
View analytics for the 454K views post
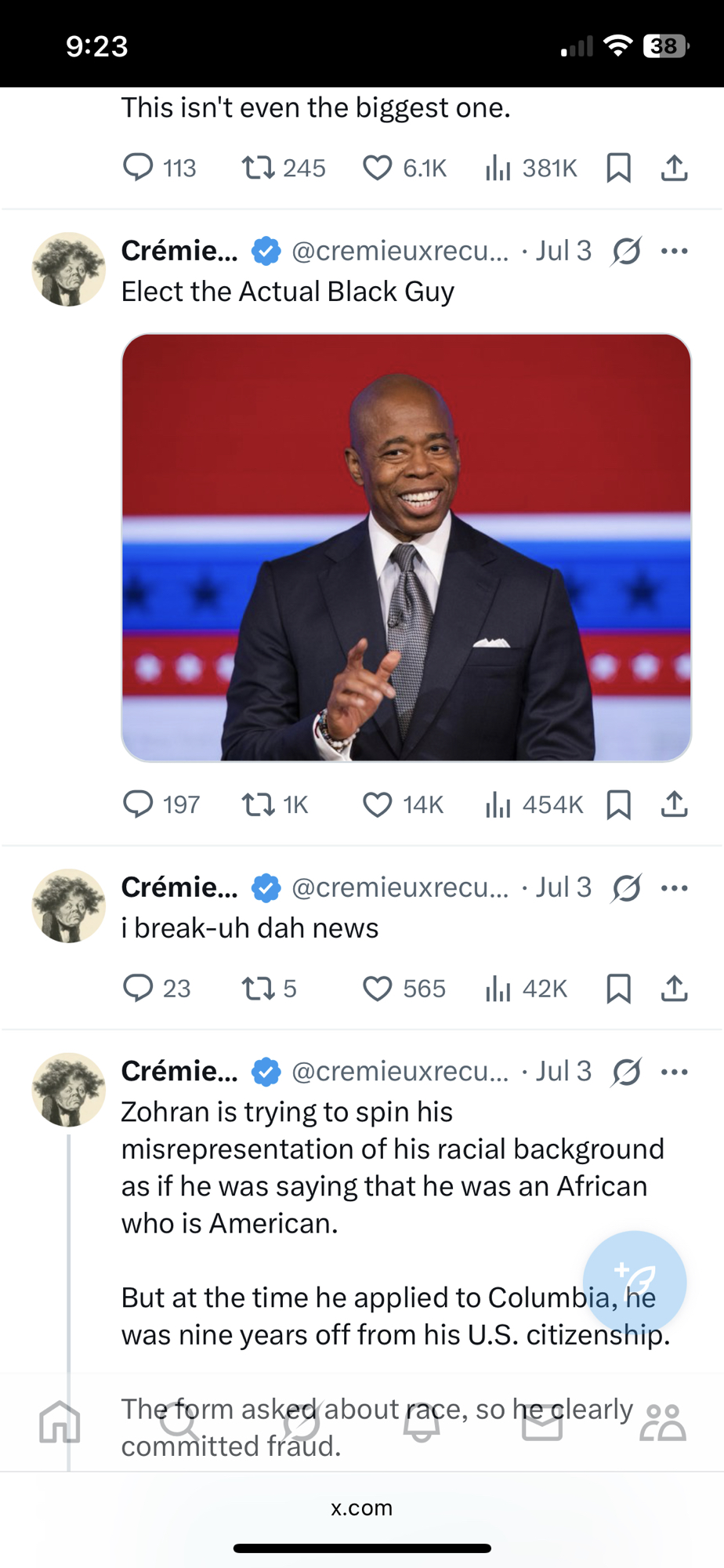pyautogui.click(x=498, y=804)
